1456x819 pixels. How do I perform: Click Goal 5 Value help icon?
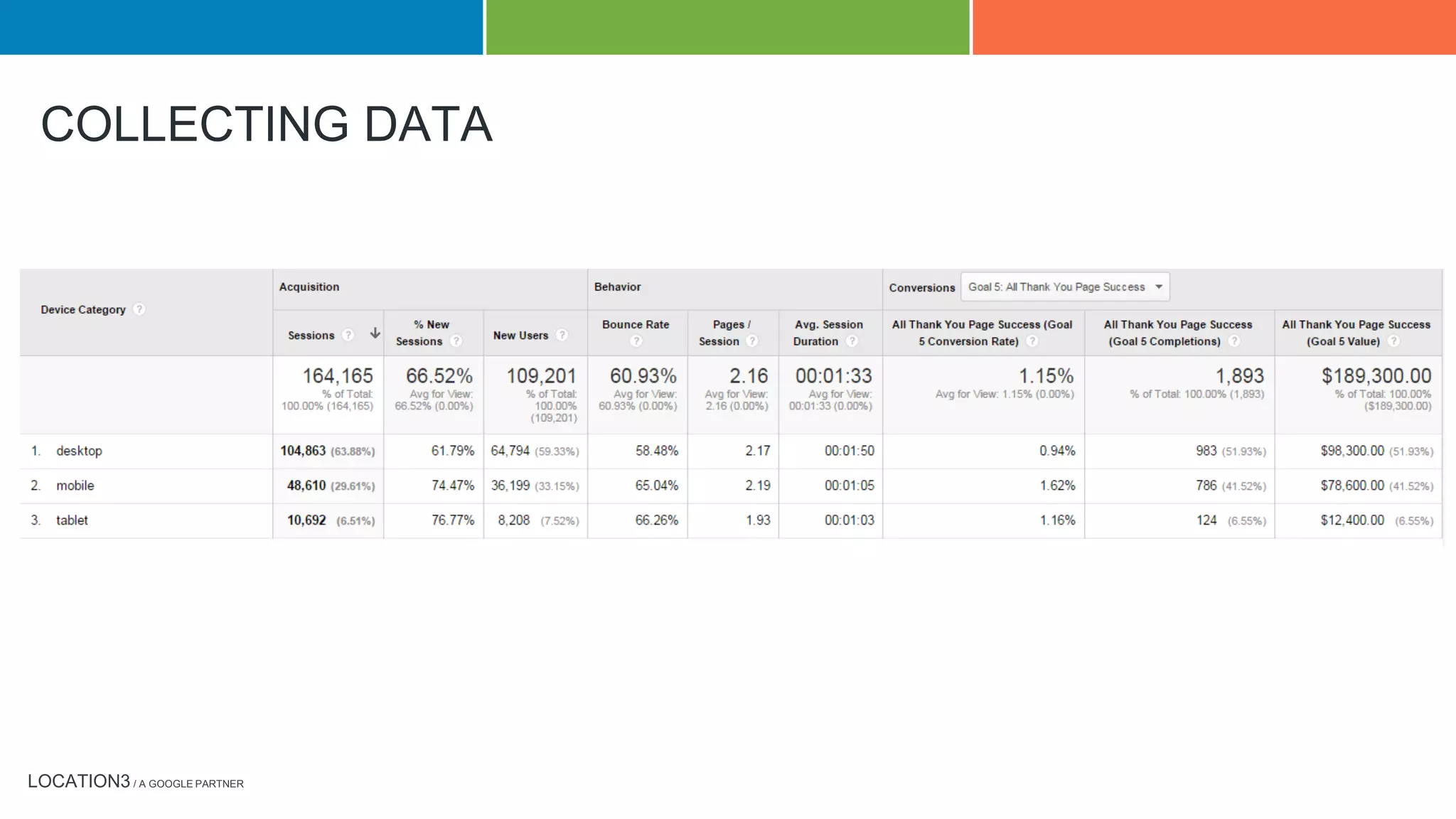(x=1393, y=341)
